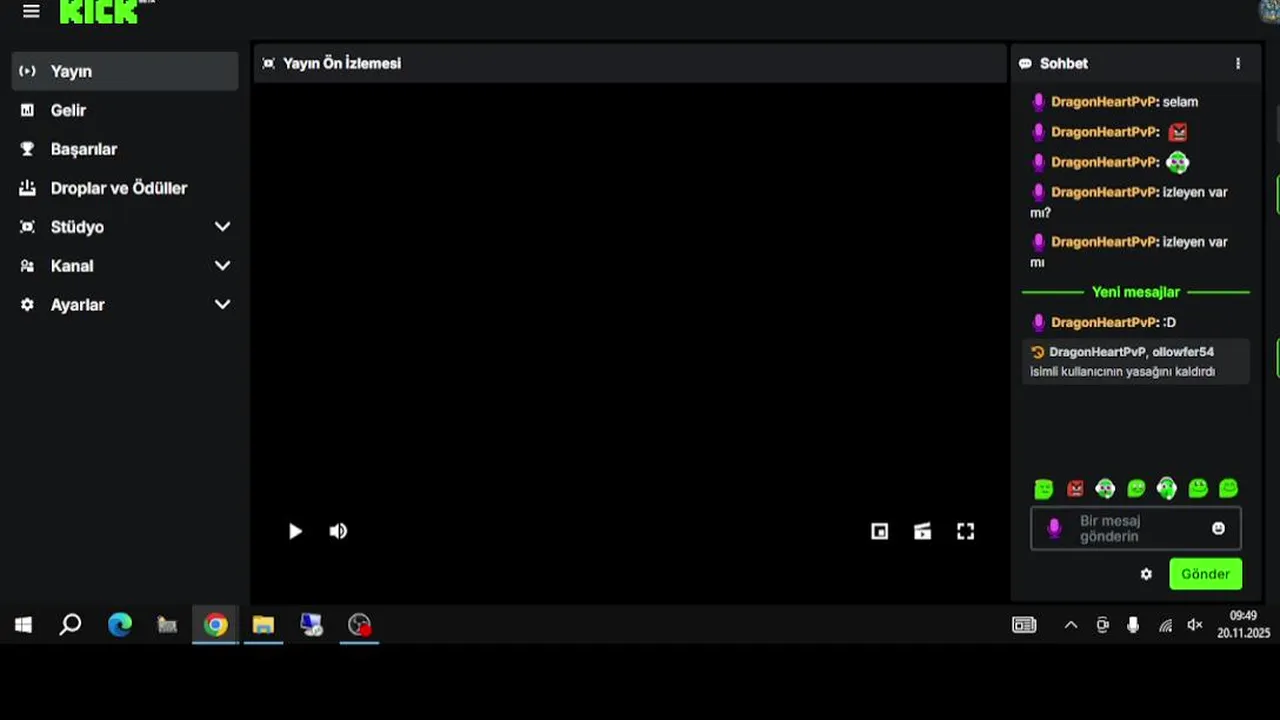Mute the stream preview volume

(x=339, y=531)
